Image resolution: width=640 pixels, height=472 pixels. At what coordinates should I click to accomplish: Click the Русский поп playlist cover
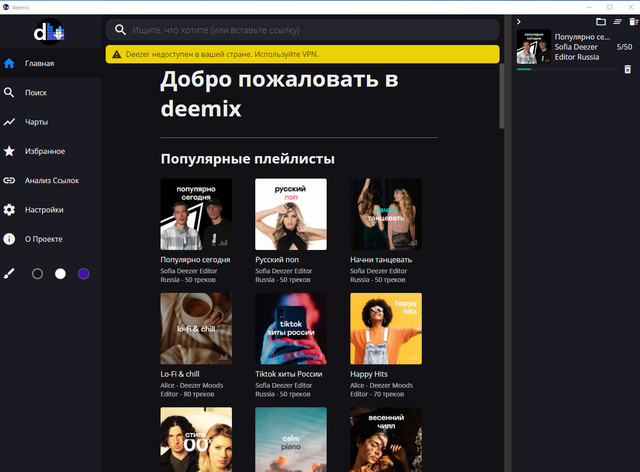291,214
